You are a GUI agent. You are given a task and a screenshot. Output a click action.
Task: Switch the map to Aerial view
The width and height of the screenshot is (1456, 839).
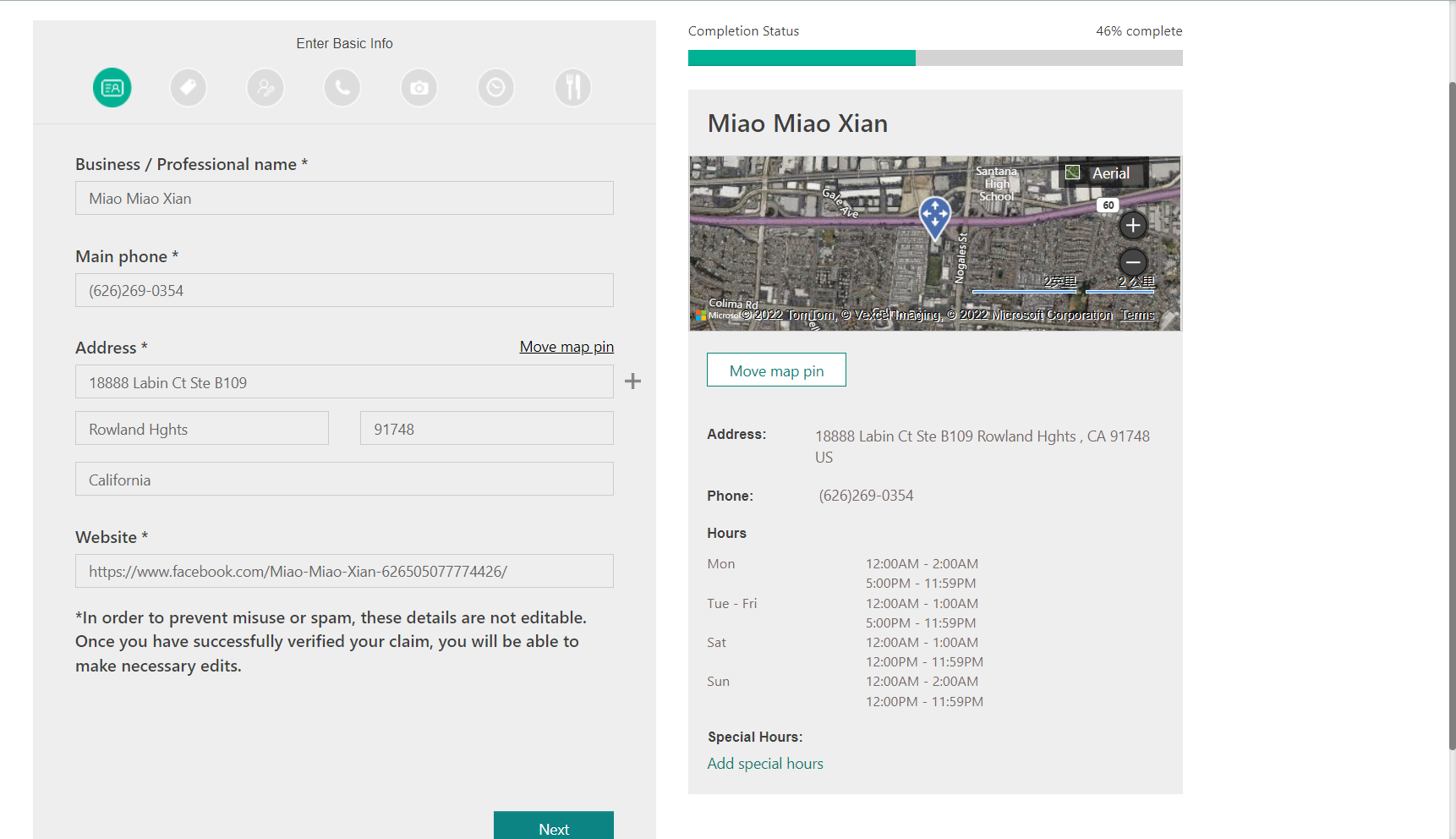1103,173
